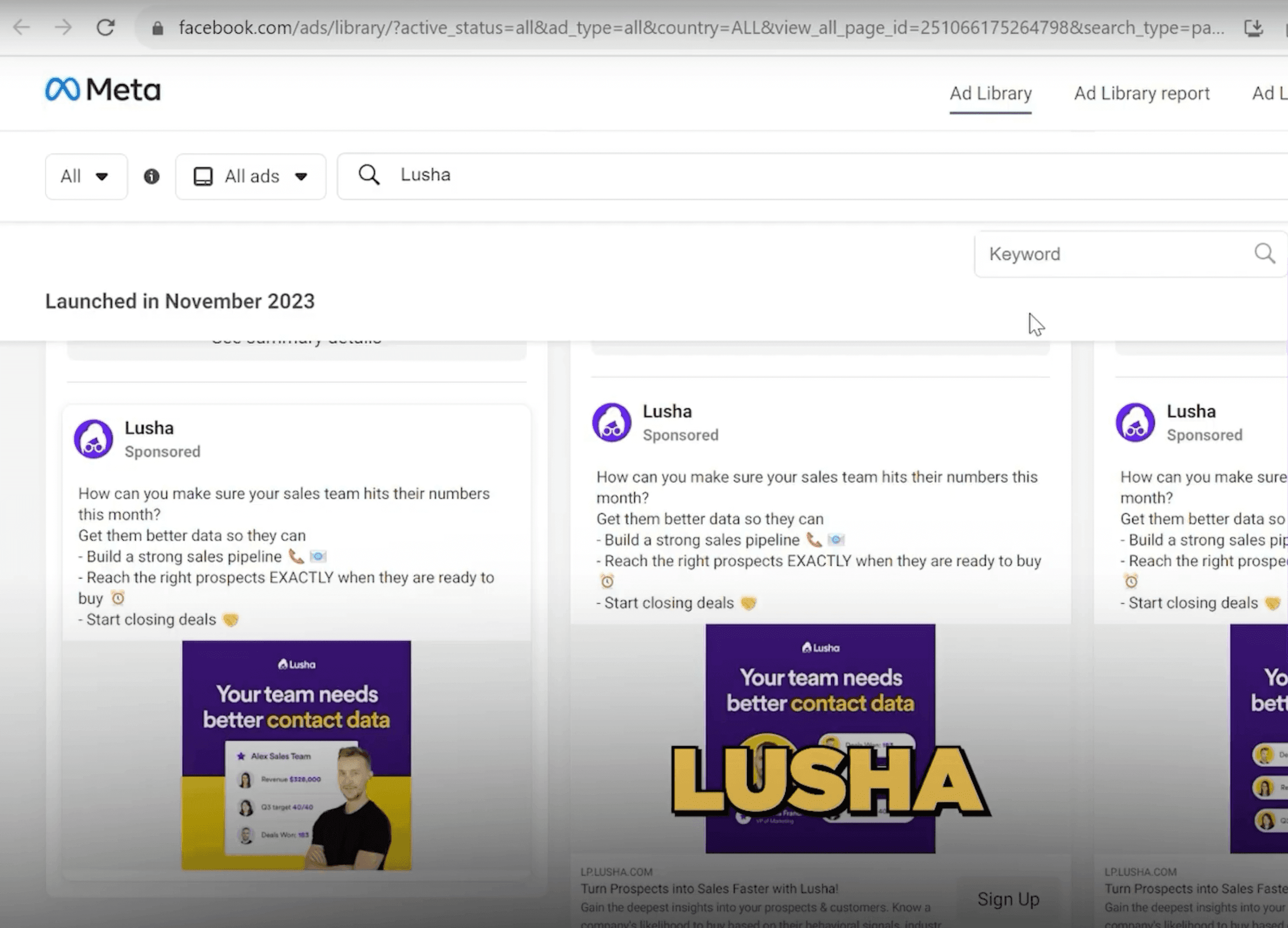1288x928 pixels.
Task: Expand the All ads category dropdown
Action: [250, 177]
